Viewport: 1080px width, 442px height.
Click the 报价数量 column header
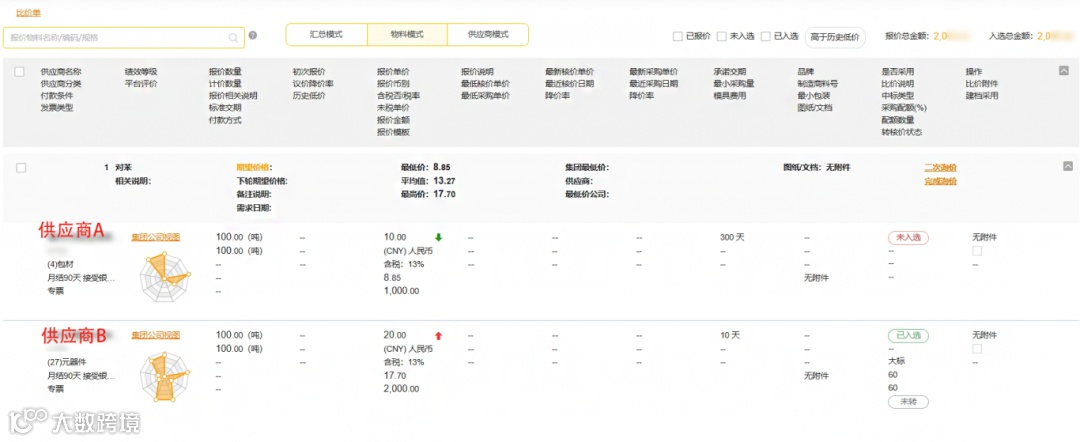pos(225,72)
